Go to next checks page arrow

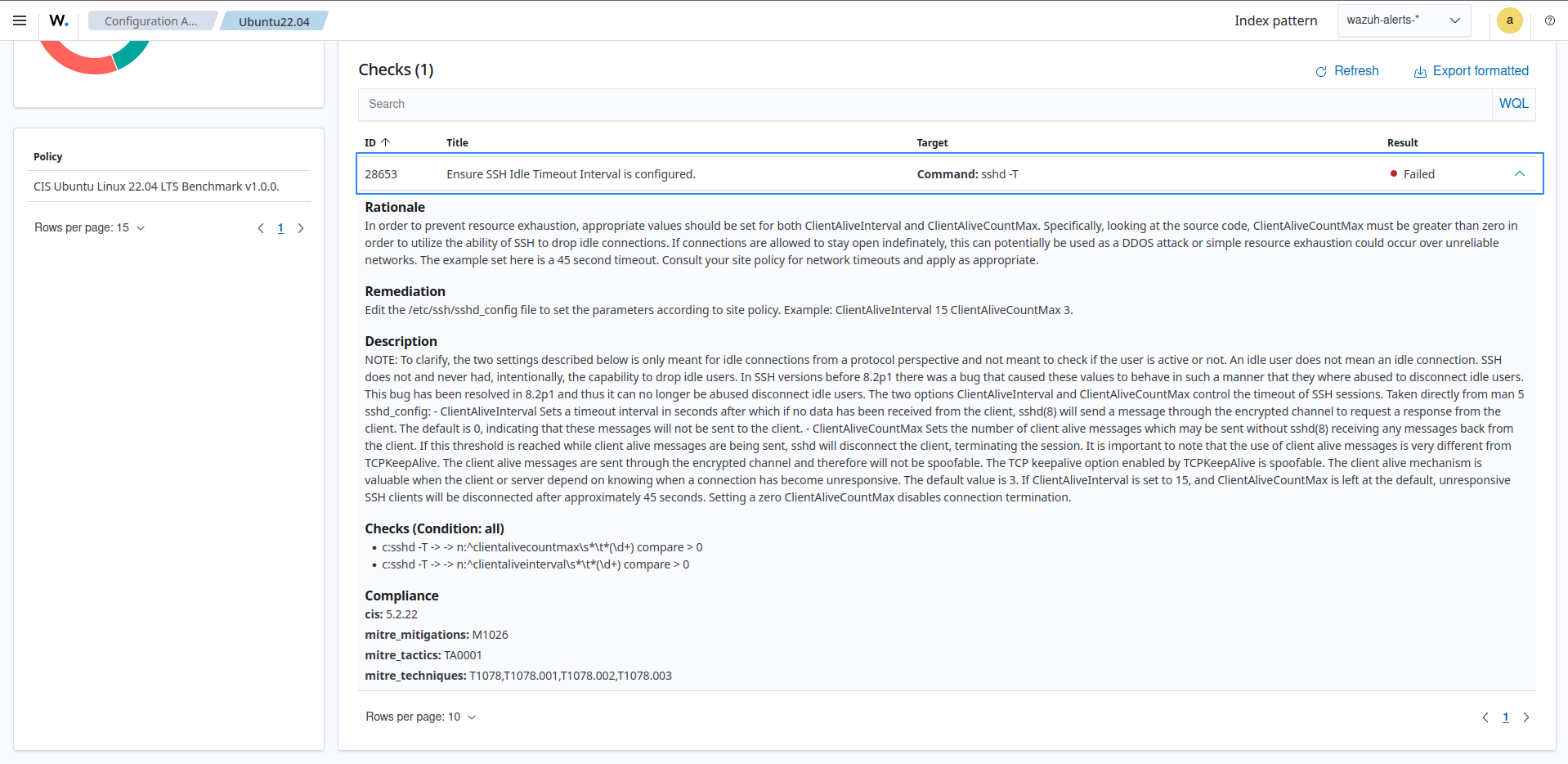coord(1525,717)
